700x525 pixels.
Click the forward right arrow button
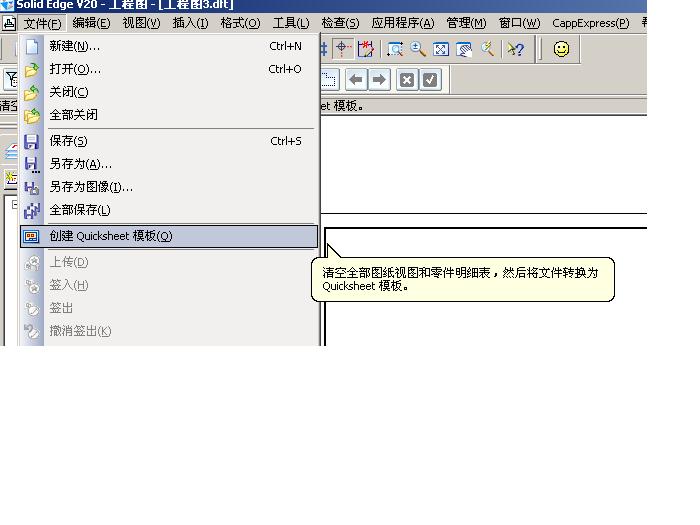pyautogui.click(x=379, y=80)
